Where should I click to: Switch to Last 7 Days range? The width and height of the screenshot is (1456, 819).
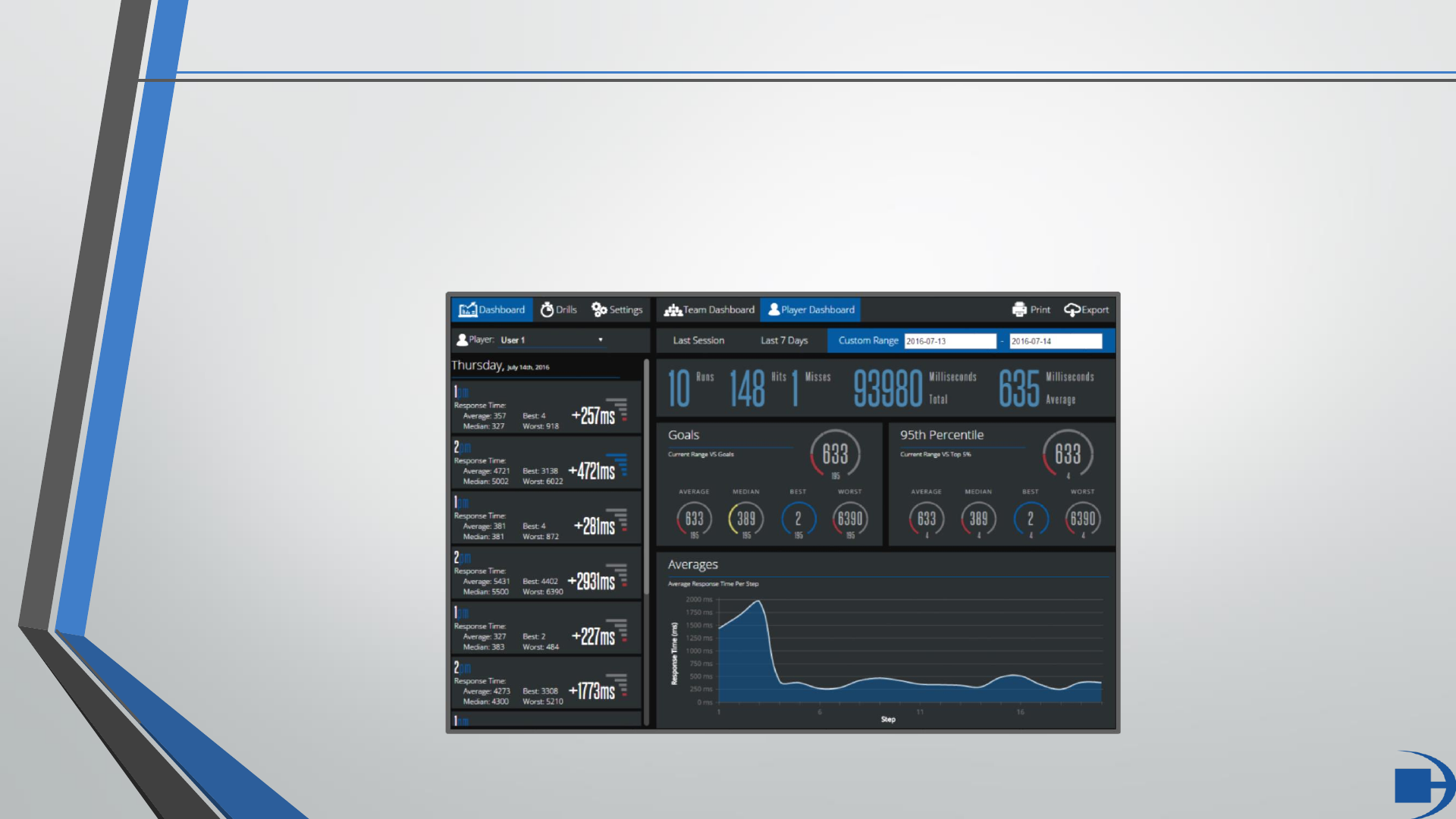(x=784, y=340)
